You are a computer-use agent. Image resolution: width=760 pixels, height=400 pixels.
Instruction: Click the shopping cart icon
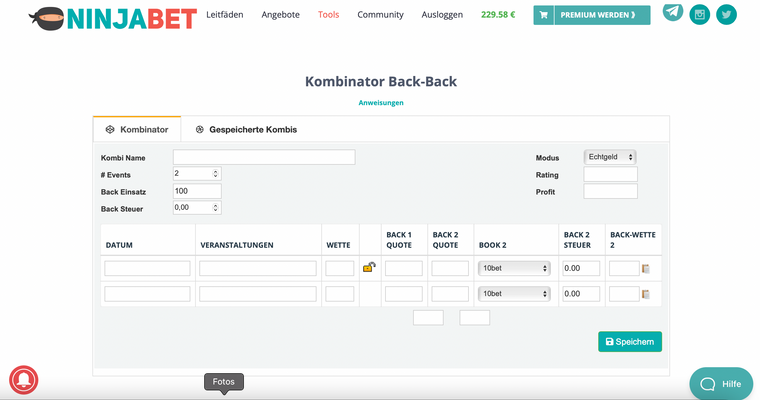tap(543, 15)
